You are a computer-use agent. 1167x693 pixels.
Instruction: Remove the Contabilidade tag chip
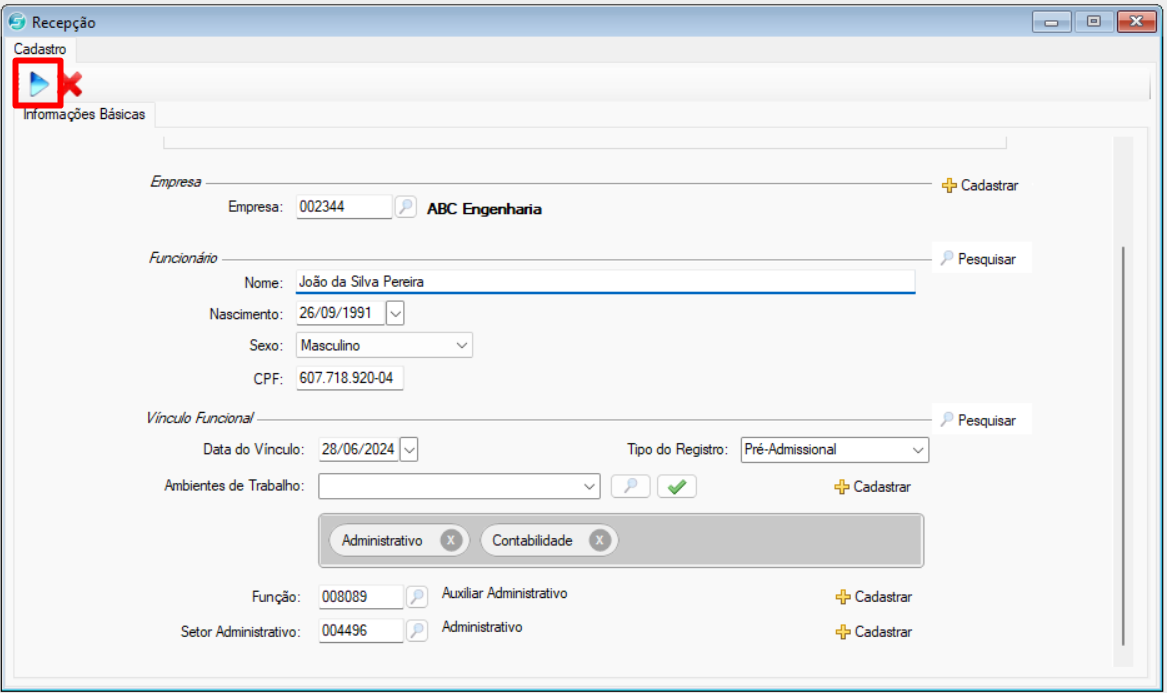point(599,541)
